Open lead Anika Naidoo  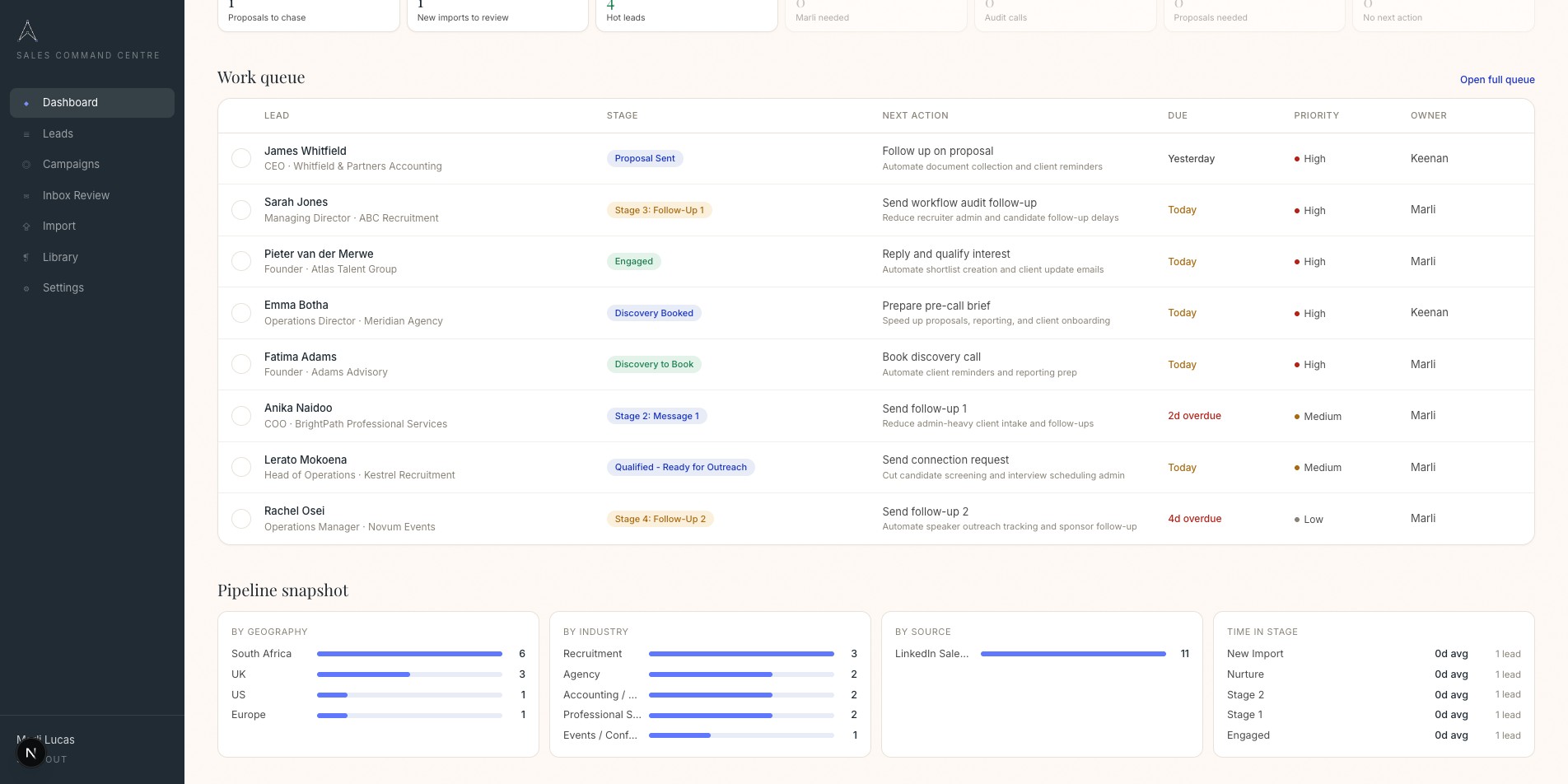[x=298, y=408]
